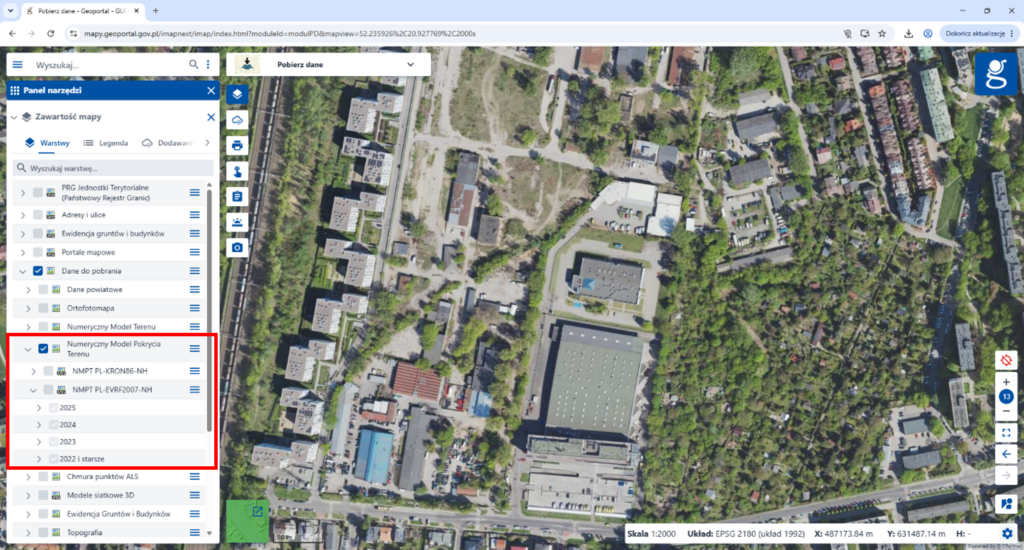Viewport: 1024px width, 550px height.
Task: Expand the 2025 sublayer
Action: coord(39,408)
